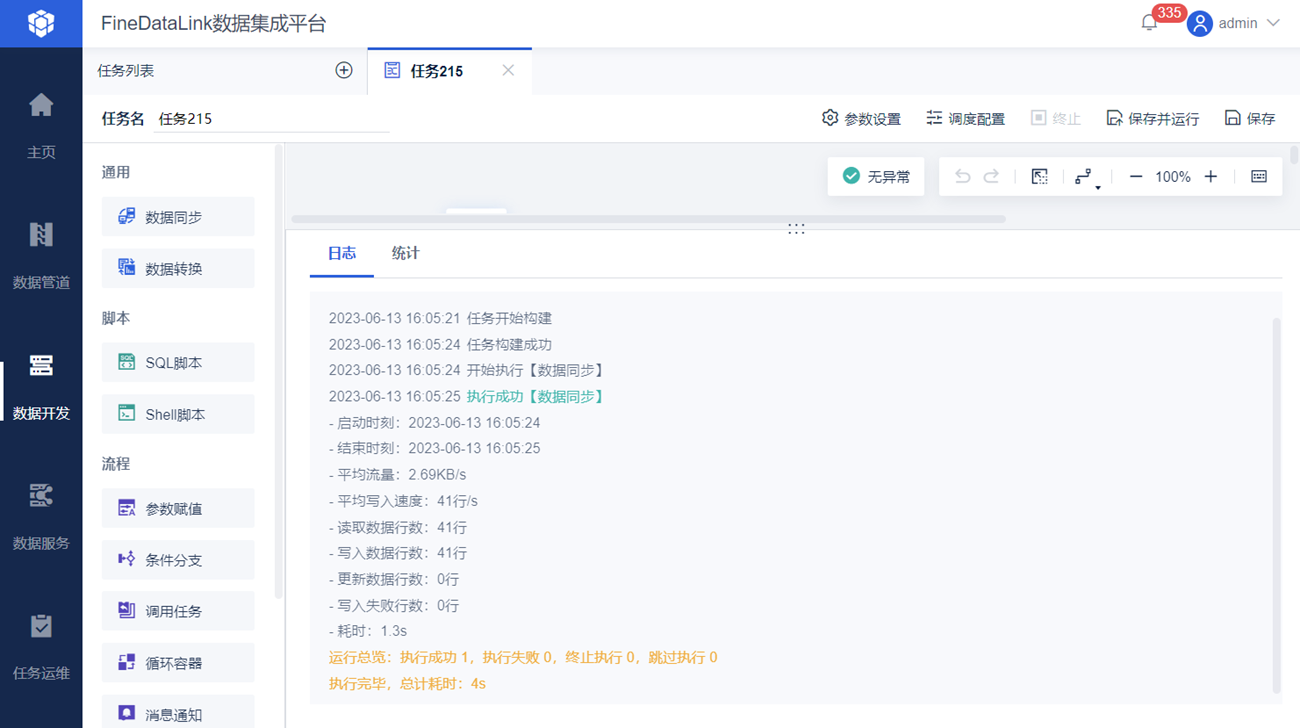The height and width of the screenshot is (728, 1300).
Task: Click the 任务名 input field
Action: coord(272,118)
